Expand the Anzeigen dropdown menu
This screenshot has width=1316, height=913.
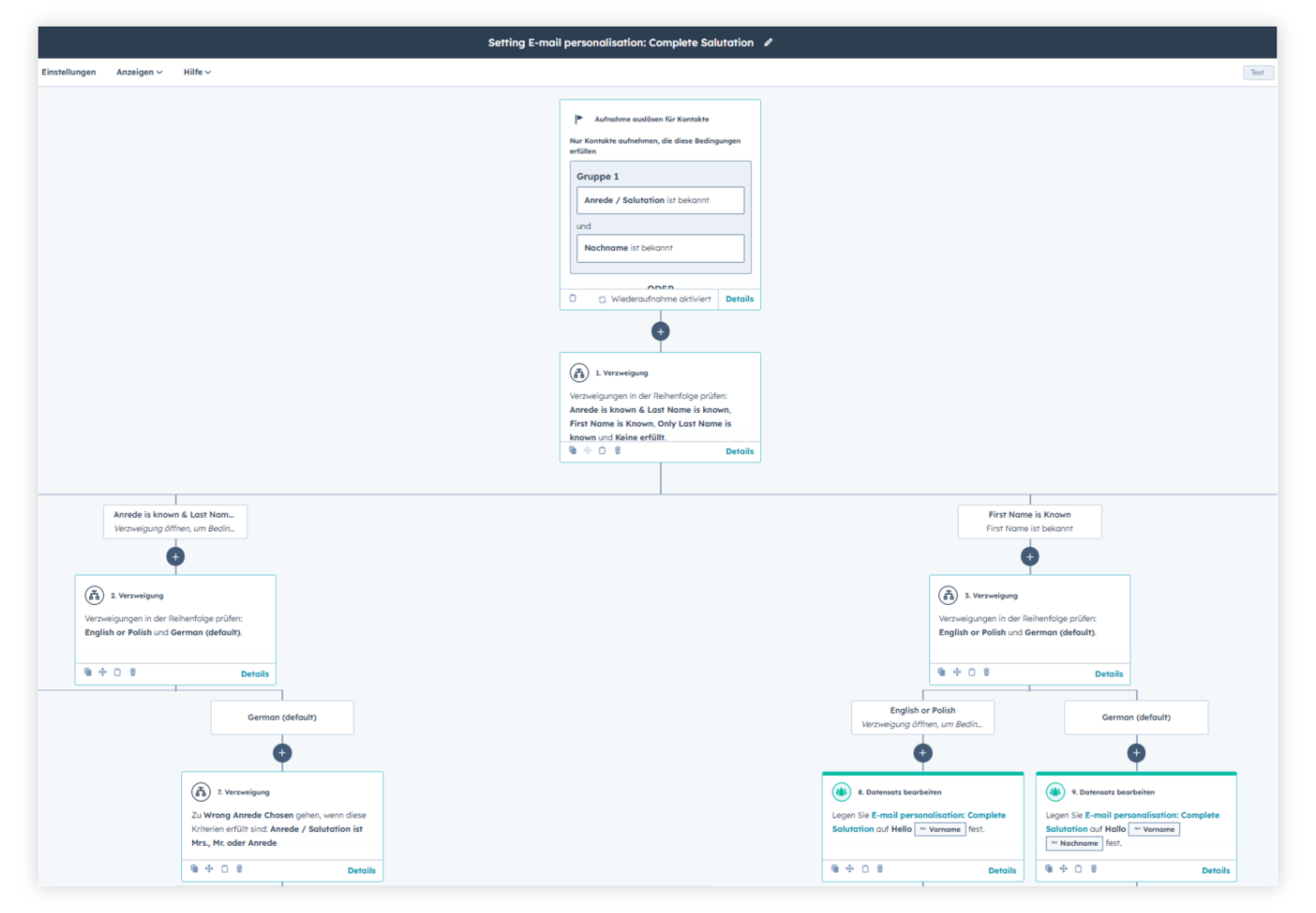click(x=140, y=72)
